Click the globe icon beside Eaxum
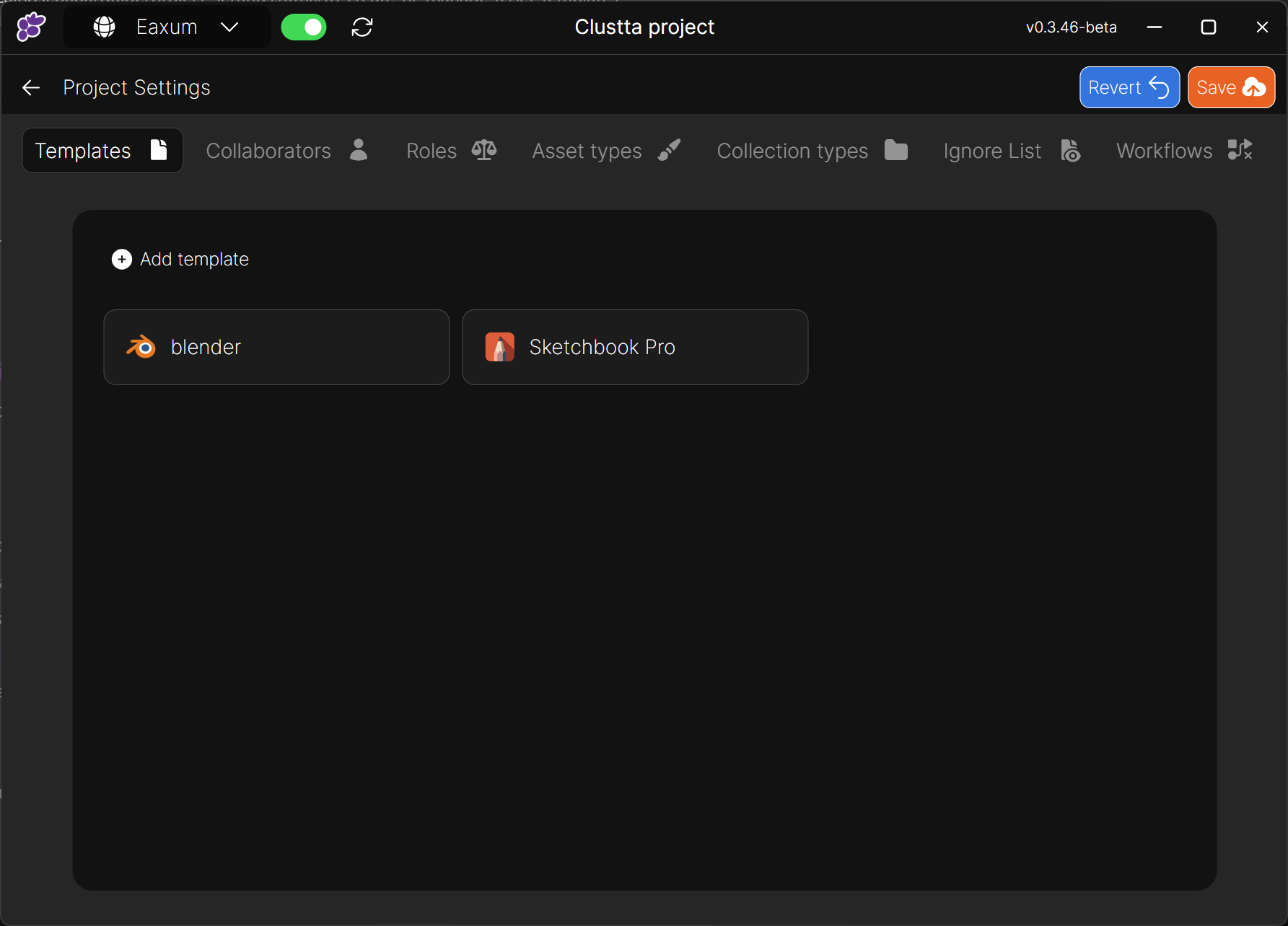The image size is (1288, 926). coord(105,27)
